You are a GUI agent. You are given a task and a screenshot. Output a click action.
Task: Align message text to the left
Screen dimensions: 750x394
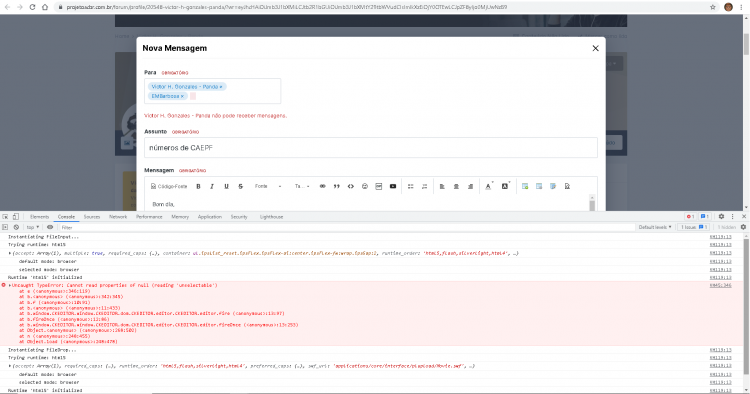(x=442, y=186)
